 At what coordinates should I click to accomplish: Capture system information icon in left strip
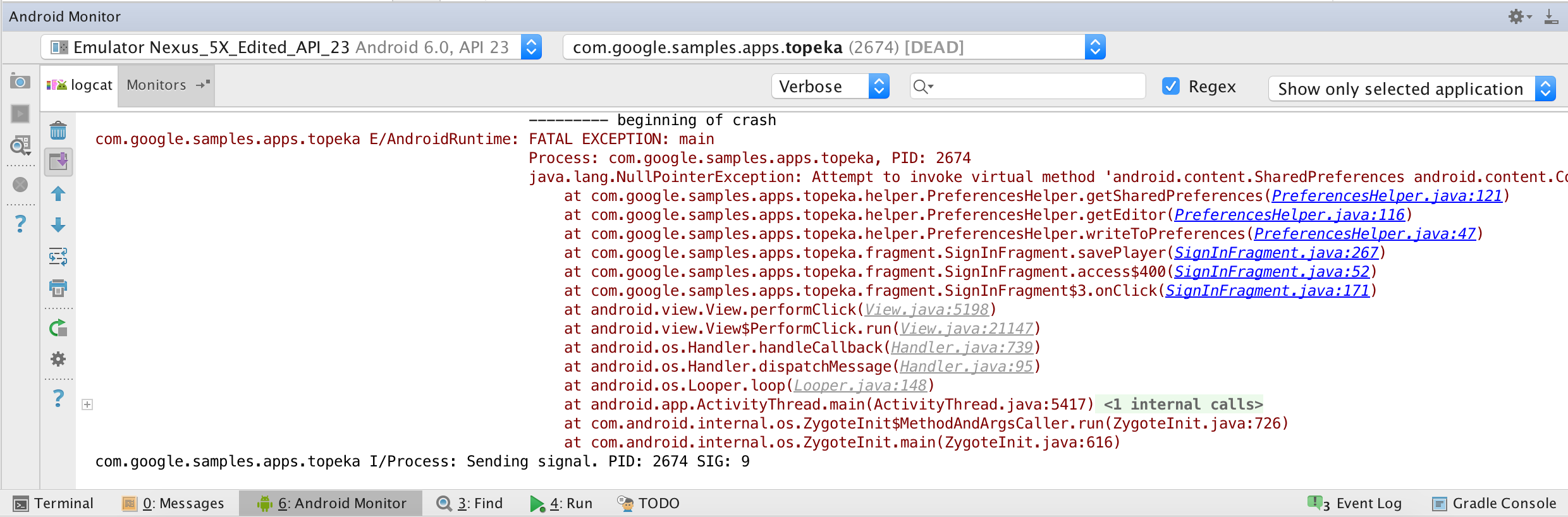click(x=20, y=145)
